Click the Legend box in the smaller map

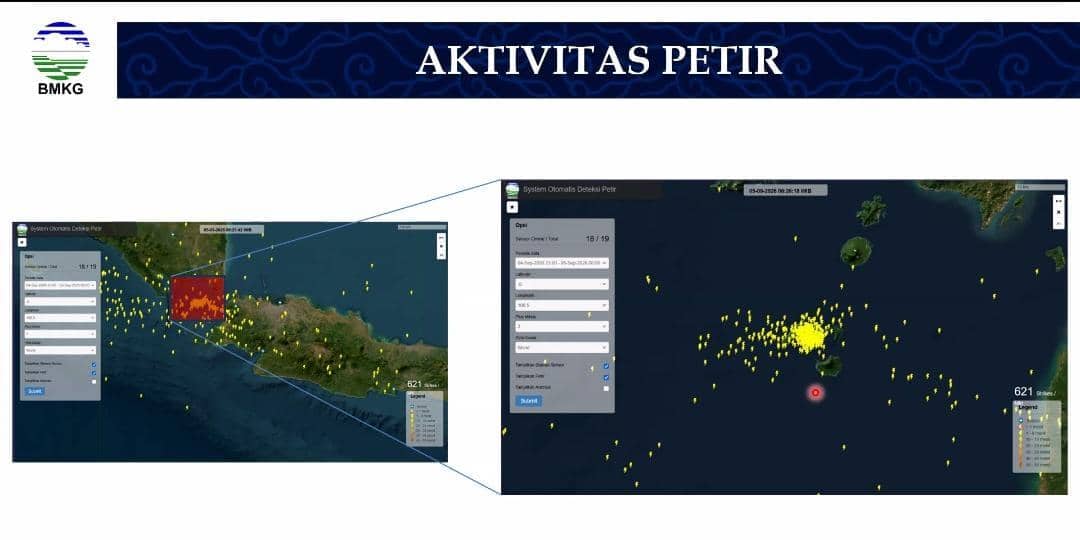[x=425, y=419]
